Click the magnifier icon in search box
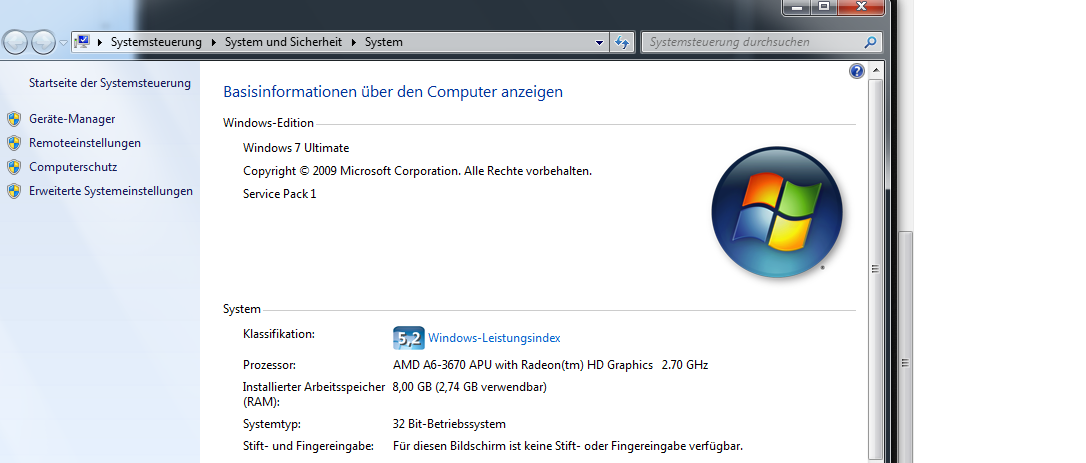1086x463 pixels. [x=869, y=42]
